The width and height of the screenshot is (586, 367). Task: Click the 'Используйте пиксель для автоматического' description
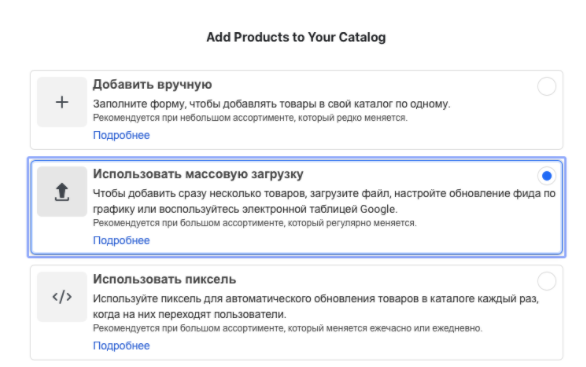(x=316, y=306)
